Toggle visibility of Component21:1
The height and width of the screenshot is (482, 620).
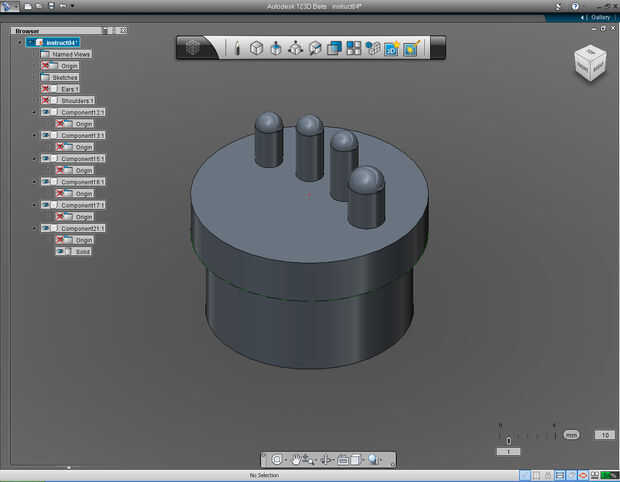(45, 228)
